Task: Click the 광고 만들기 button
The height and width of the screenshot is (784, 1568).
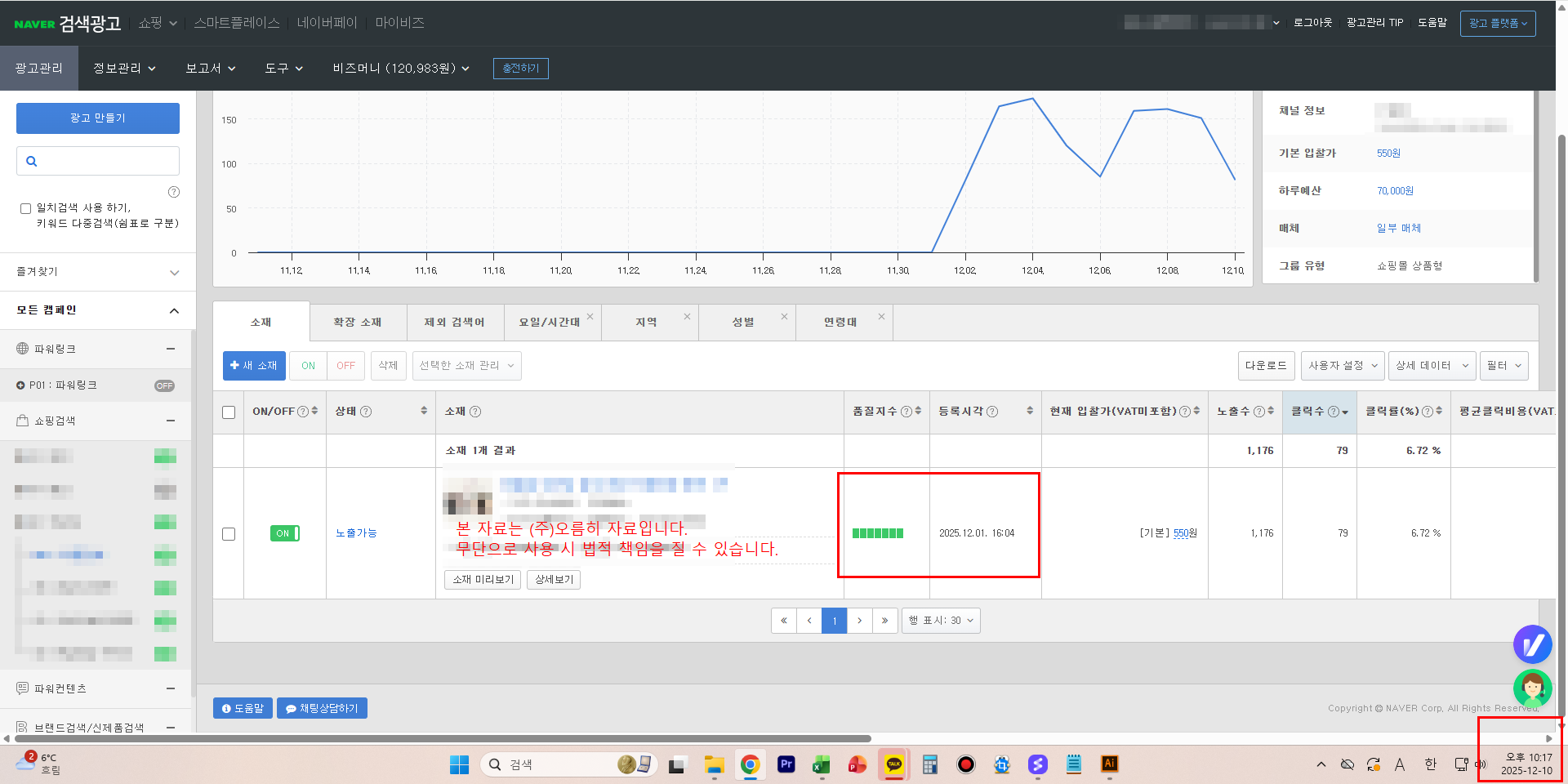Action: pos(98,118)
